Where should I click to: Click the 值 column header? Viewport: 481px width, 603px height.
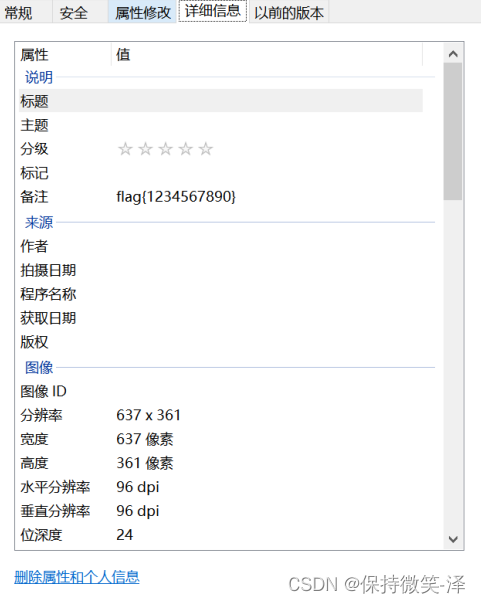coord(267,55)
